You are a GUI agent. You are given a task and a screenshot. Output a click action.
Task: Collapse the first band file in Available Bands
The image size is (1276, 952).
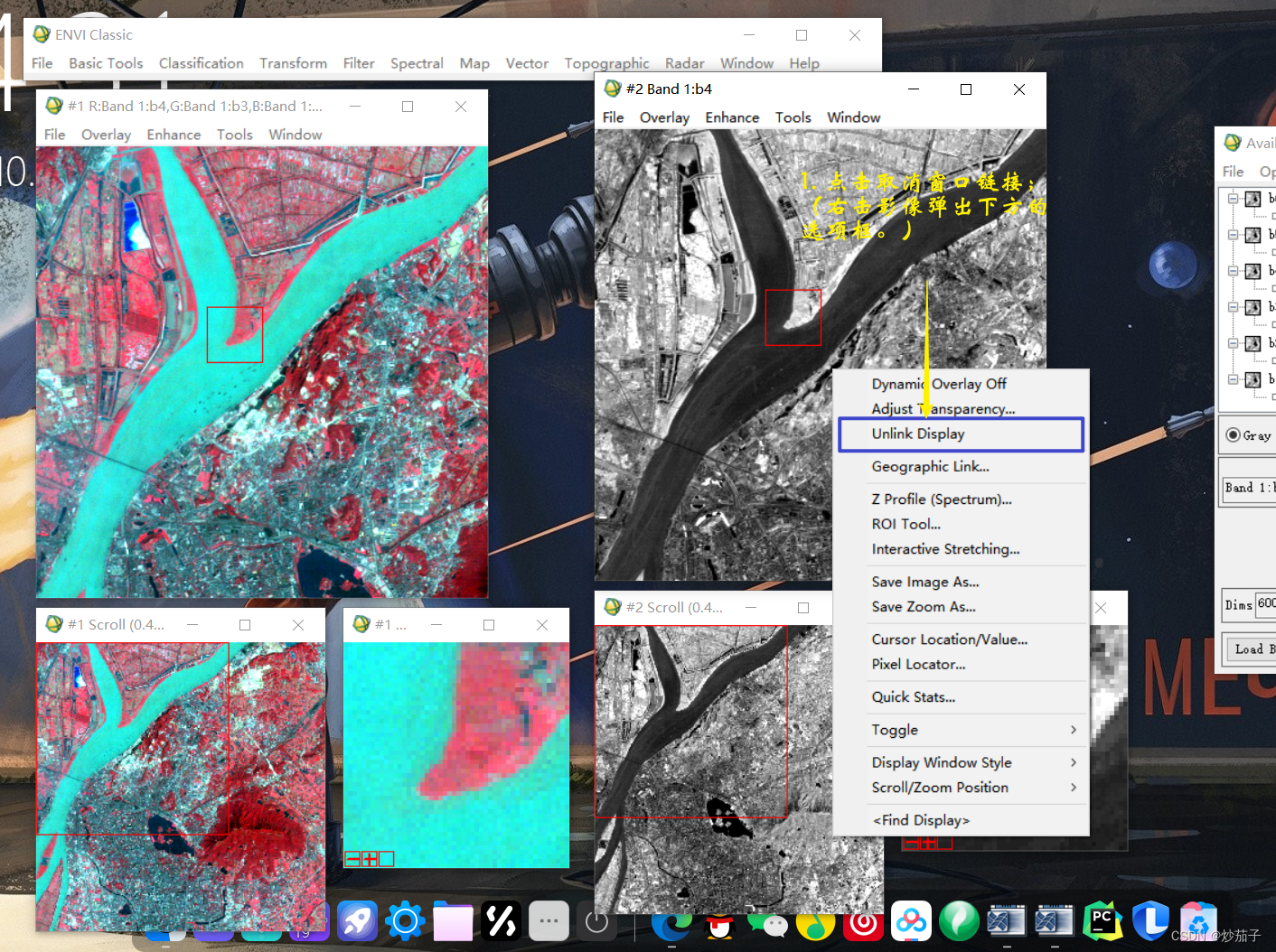1233,199
